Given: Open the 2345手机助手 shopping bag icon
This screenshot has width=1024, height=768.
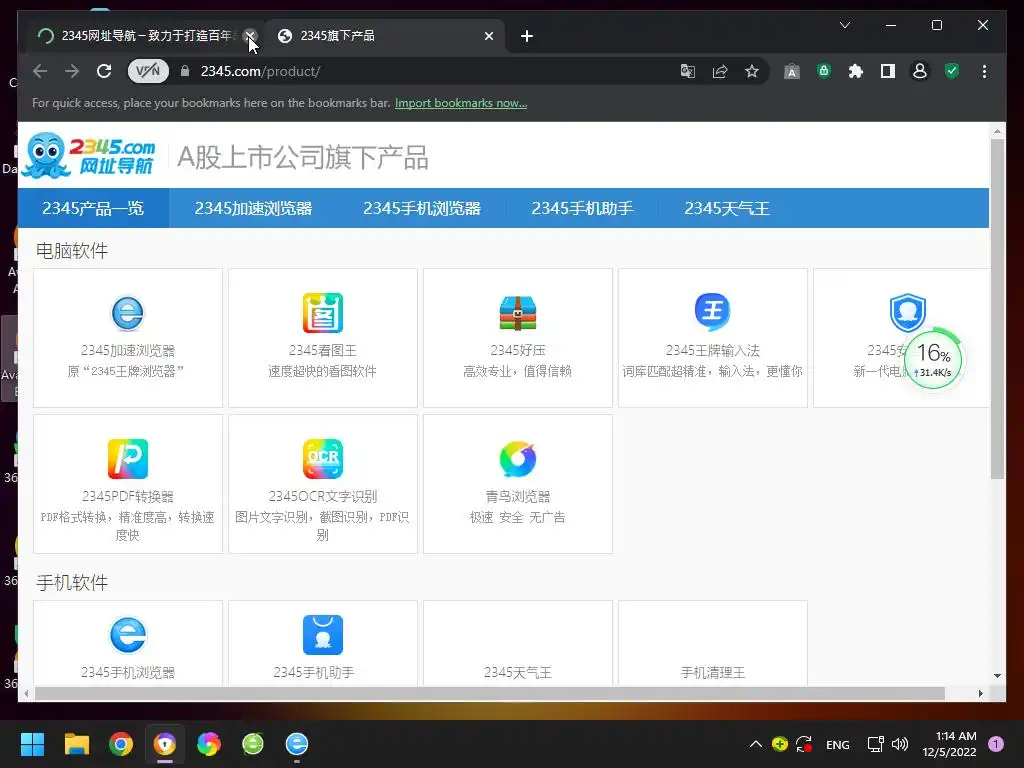Looking at the screenshot, I should (x=323, y=635).
